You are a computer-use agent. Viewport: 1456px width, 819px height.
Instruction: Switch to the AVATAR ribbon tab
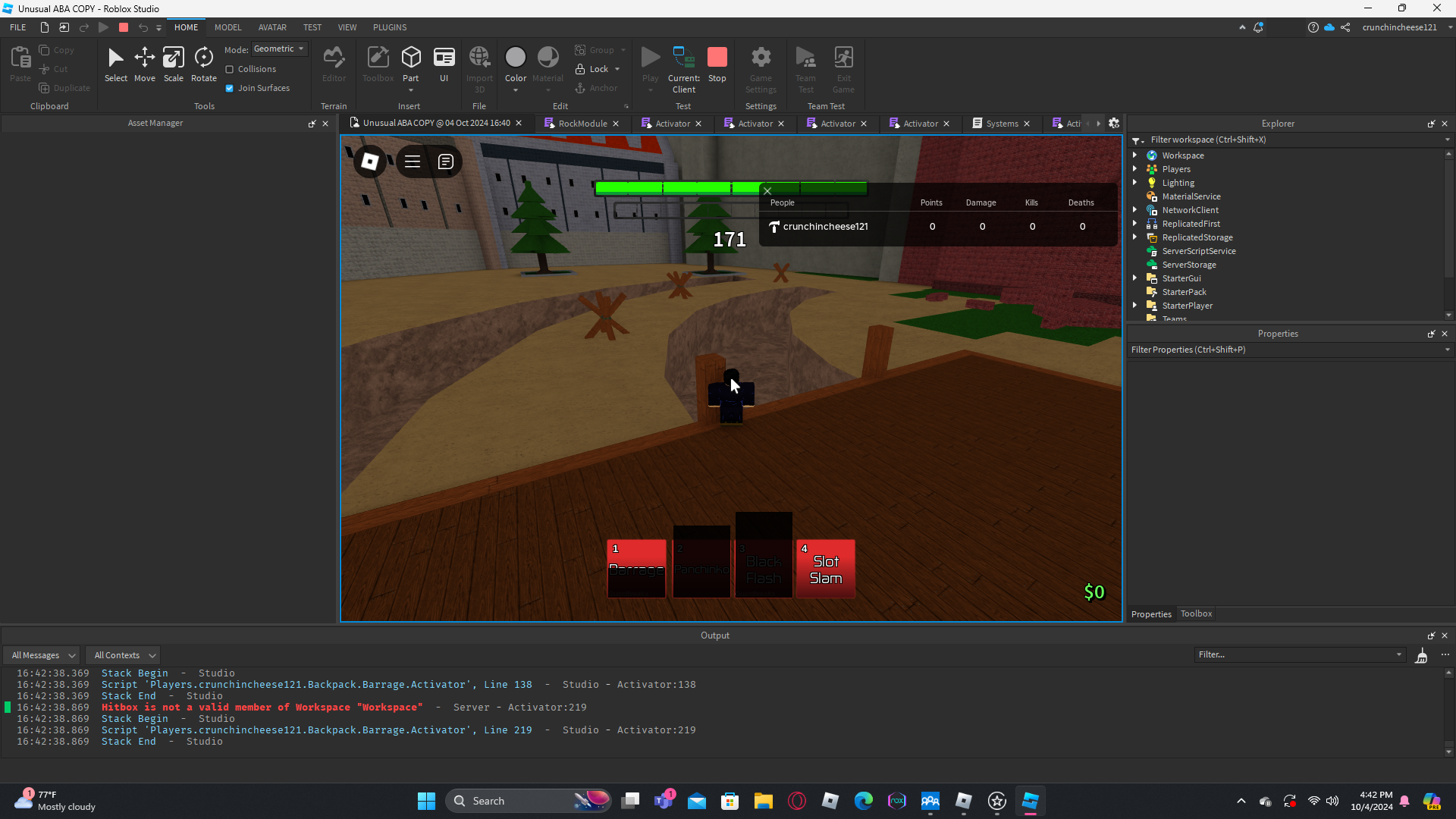[272, 27]
